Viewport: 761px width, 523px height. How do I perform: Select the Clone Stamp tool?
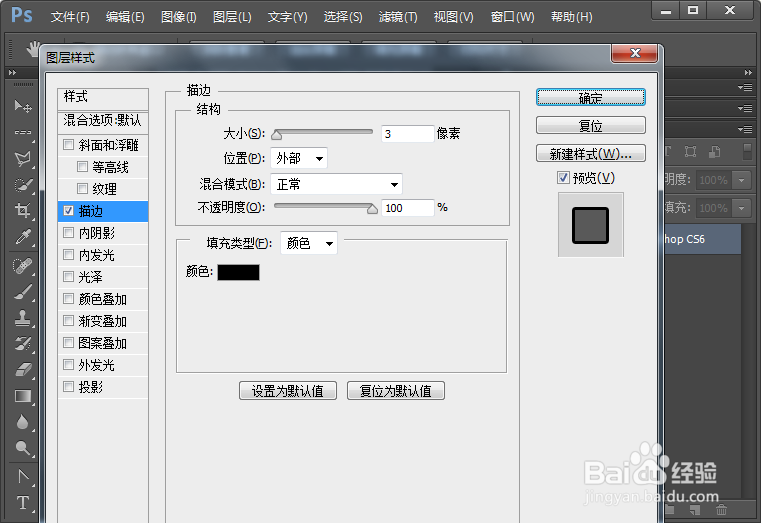[x=22, y=318]
